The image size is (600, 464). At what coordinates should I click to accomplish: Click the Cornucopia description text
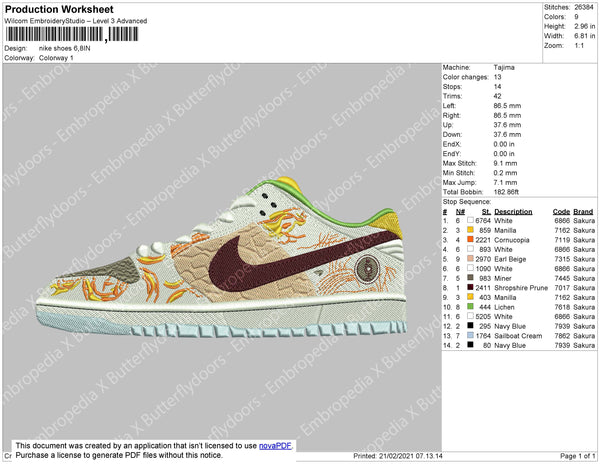(512, 240)
